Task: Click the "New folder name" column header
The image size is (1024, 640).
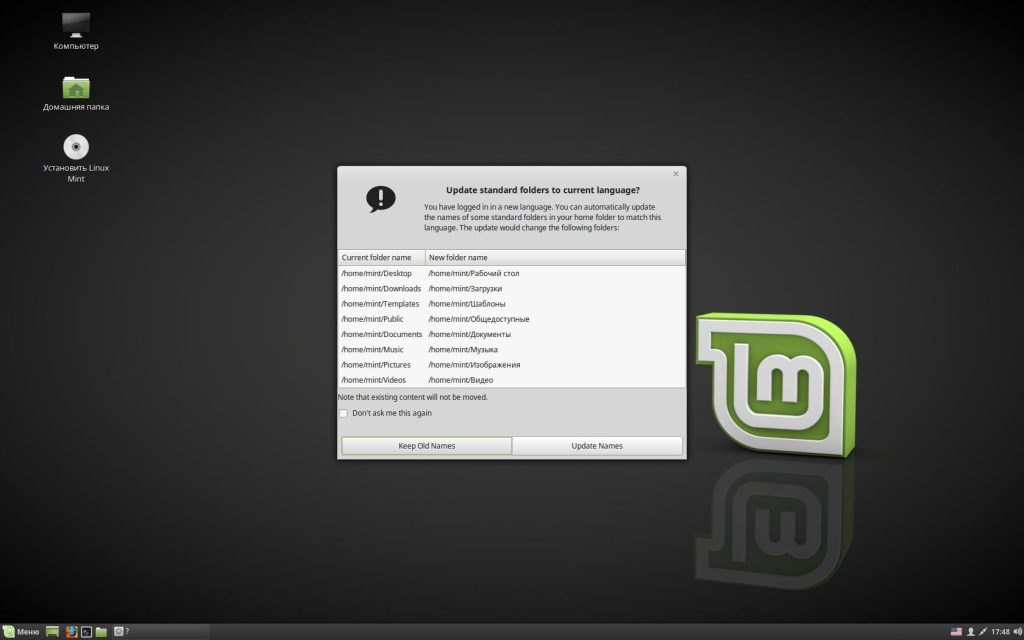Action: [x=555, y=257]
